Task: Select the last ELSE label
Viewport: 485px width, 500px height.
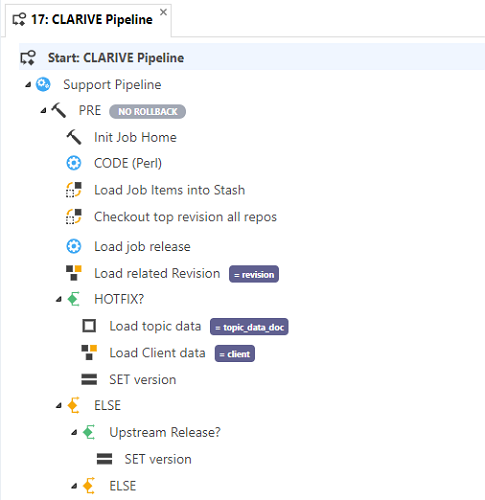Action: pos(123,486)
